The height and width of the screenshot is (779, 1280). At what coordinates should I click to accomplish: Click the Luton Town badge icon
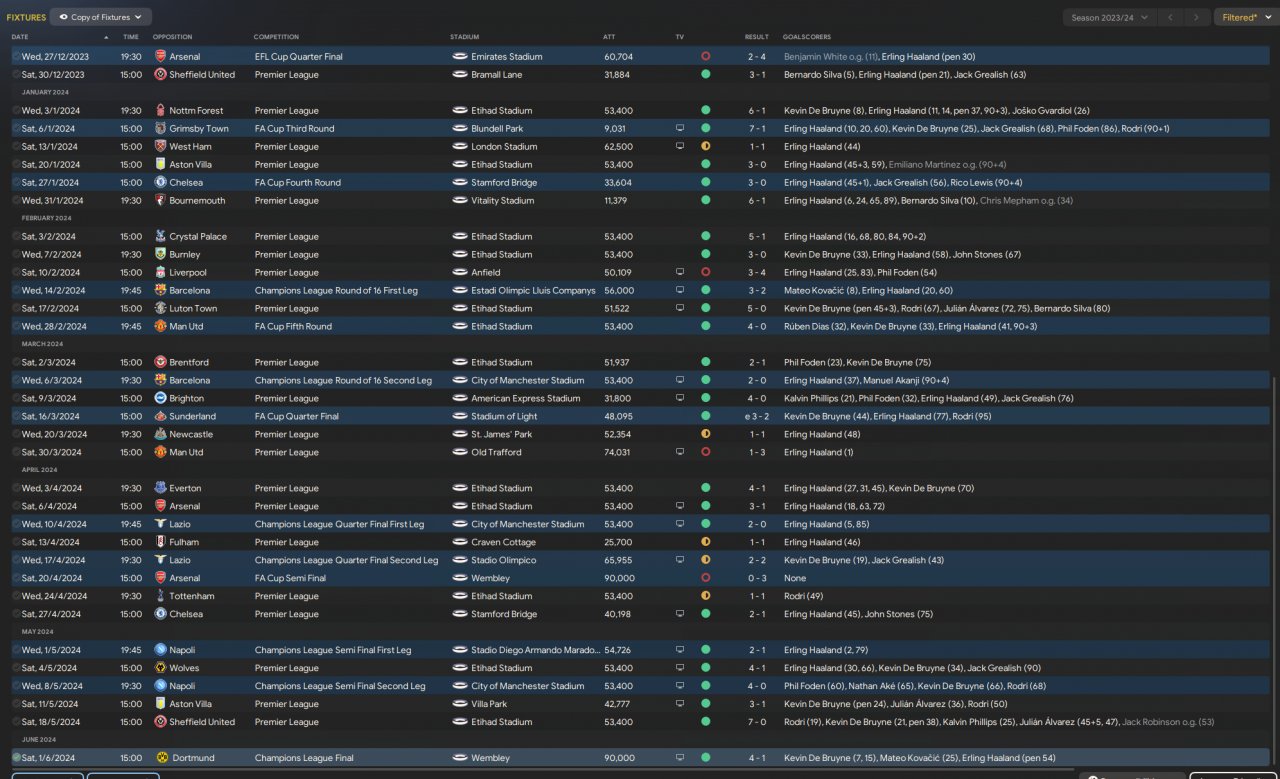pos(160,309)
